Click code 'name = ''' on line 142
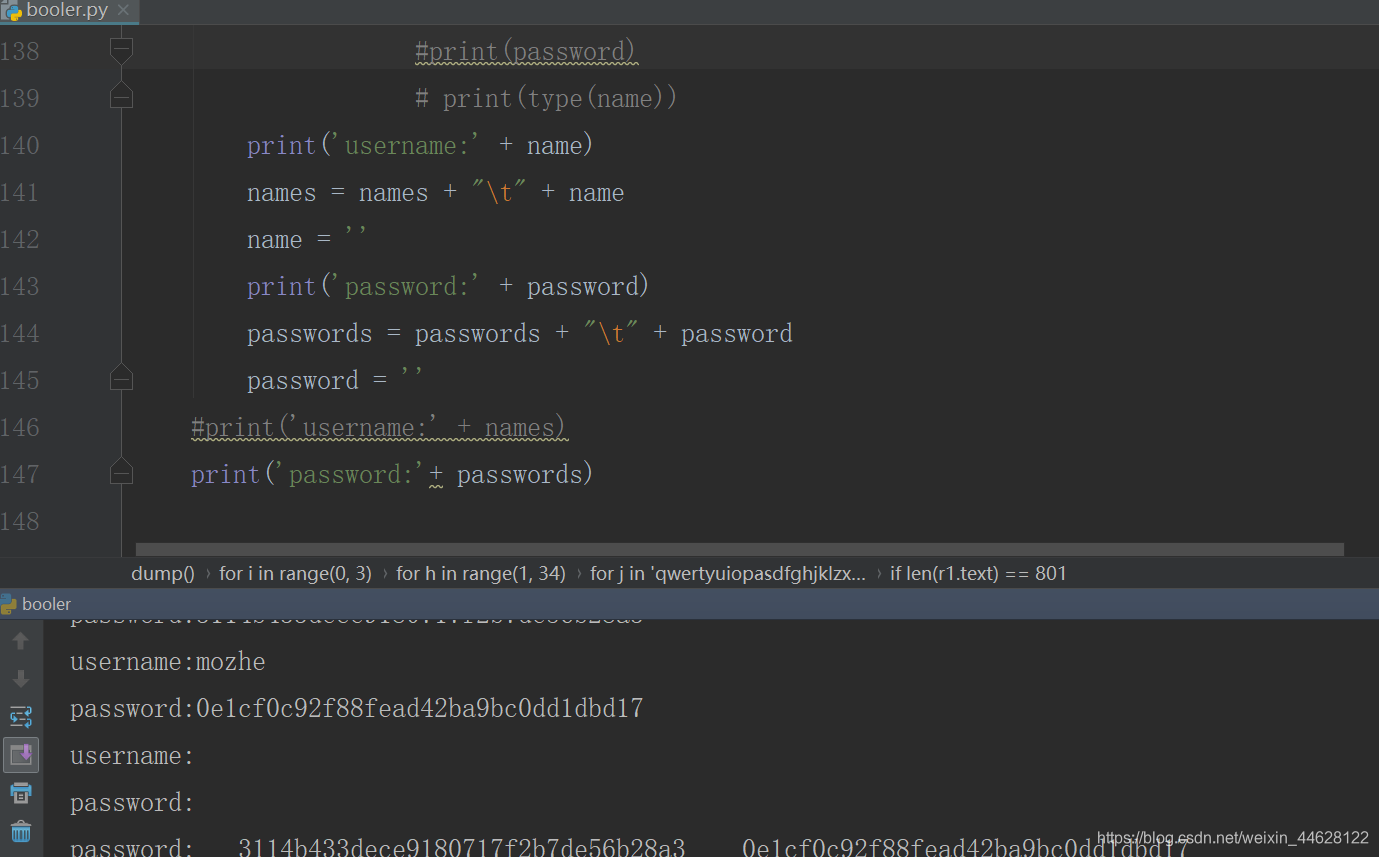 [x=307, y=240]
